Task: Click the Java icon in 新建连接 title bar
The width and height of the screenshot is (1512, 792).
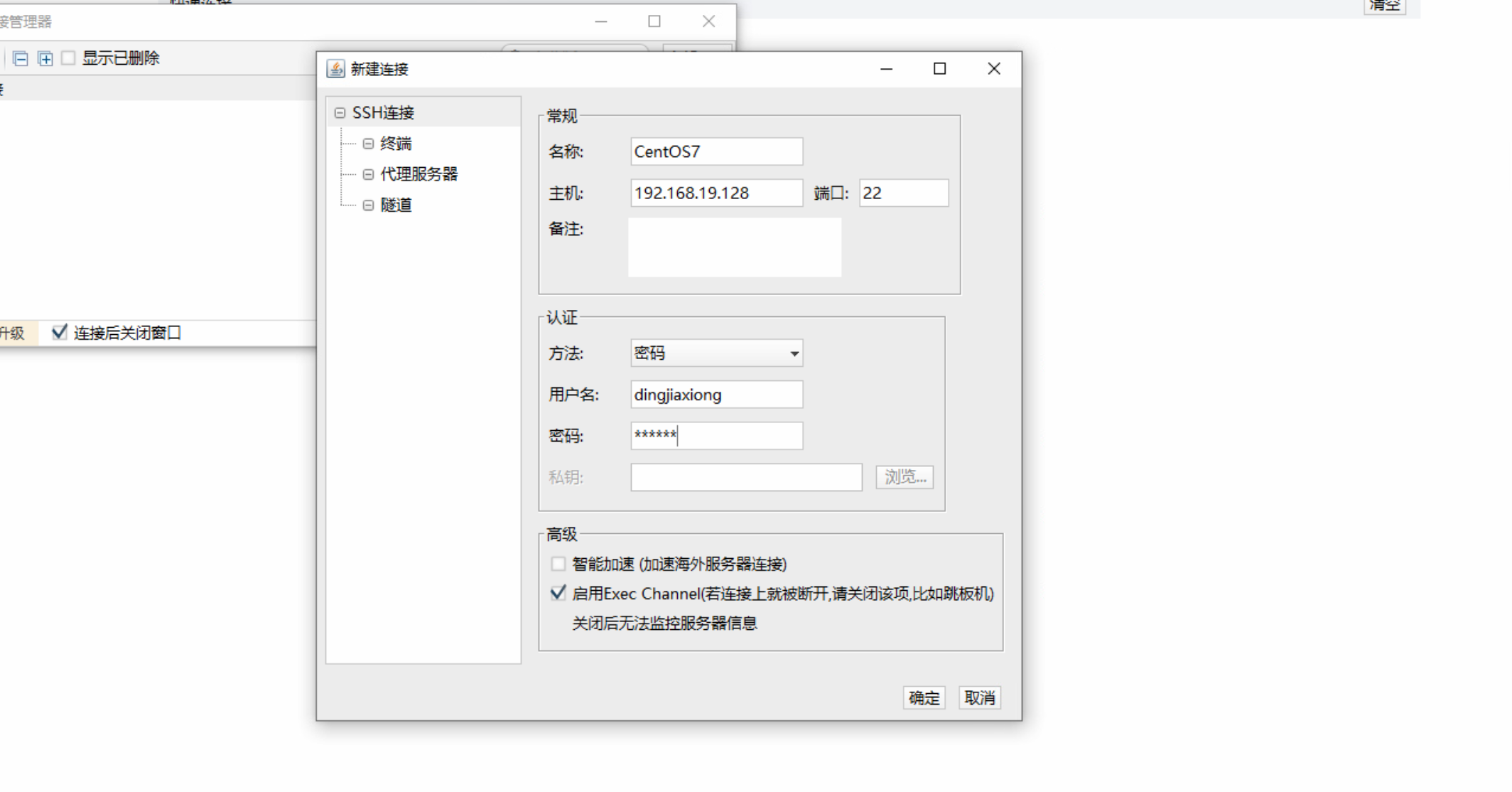Action: pos(335,69)
